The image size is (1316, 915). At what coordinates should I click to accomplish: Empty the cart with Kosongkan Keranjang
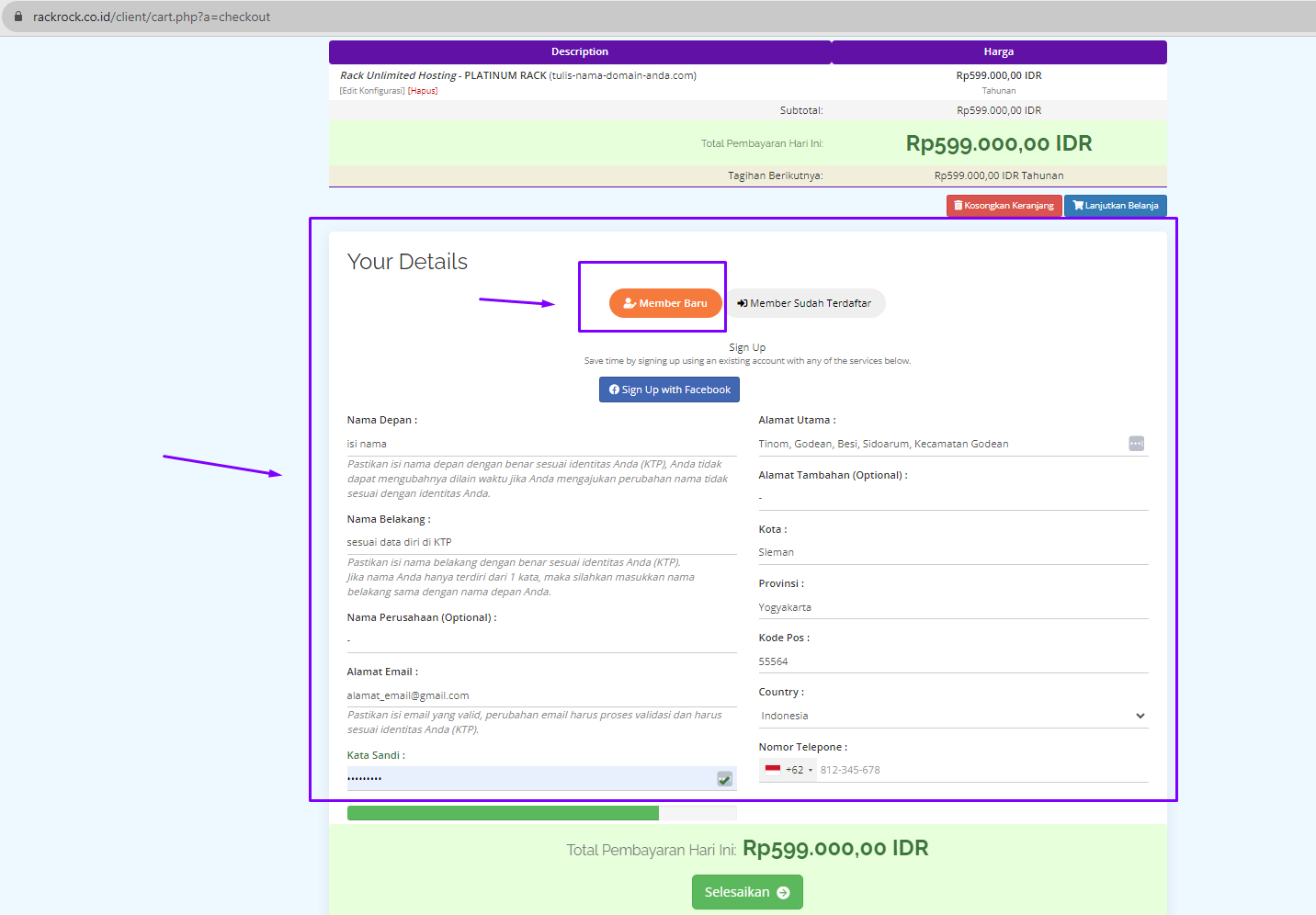coord(1004,206)
